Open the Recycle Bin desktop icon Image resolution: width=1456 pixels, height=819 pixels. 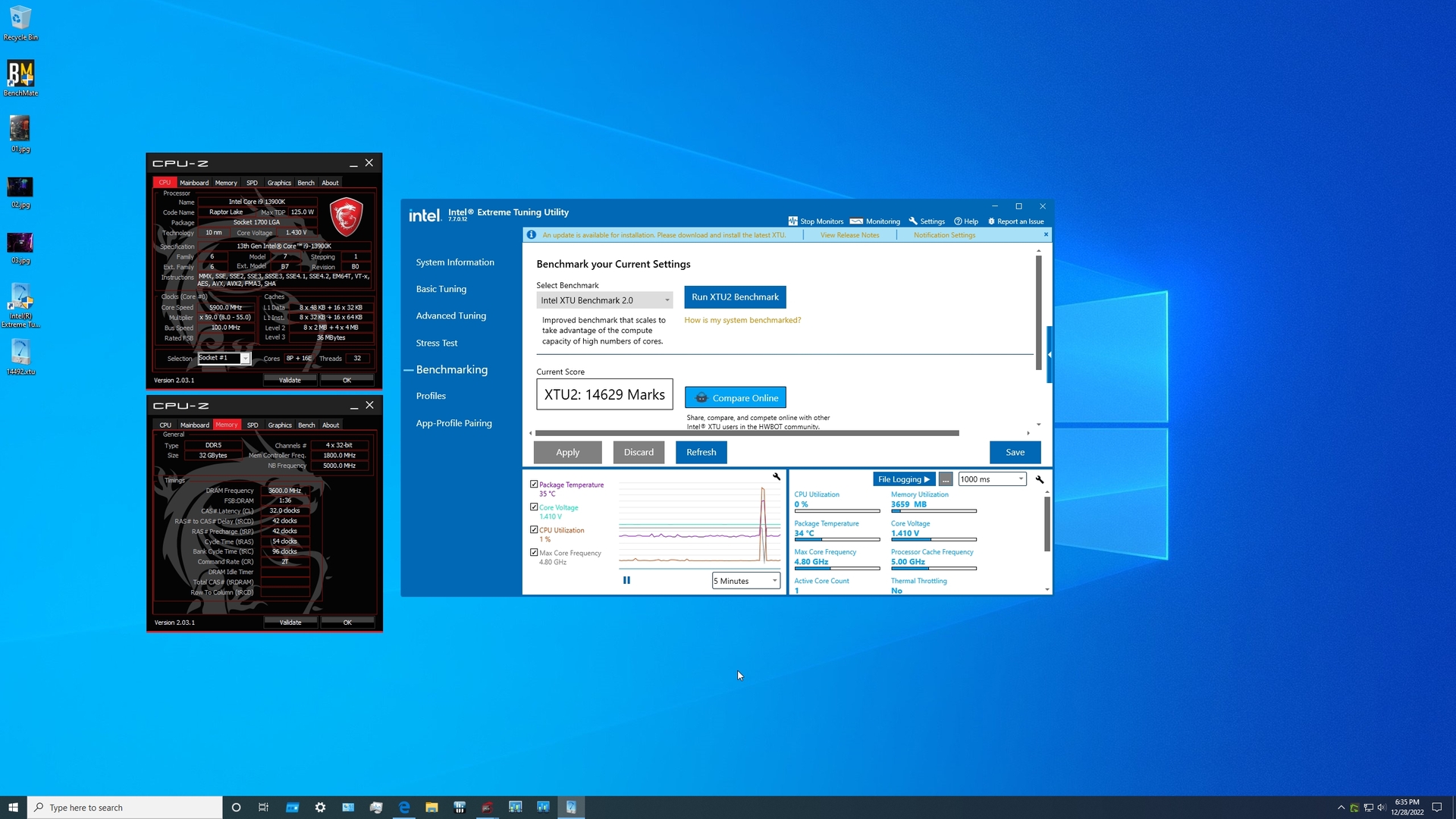tap(20, 23)
